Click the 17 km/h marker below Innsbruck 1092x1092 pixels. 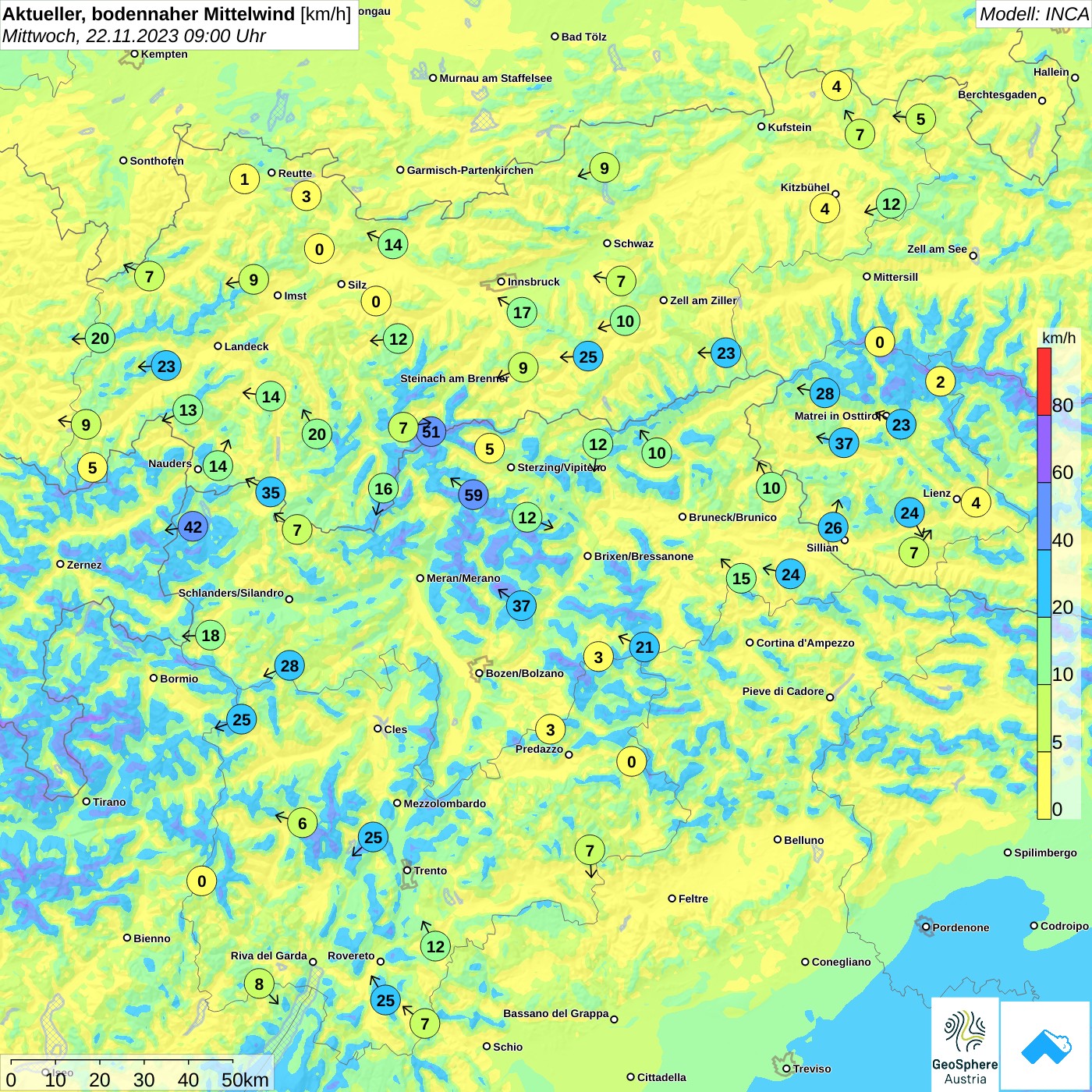pos(522,313)
